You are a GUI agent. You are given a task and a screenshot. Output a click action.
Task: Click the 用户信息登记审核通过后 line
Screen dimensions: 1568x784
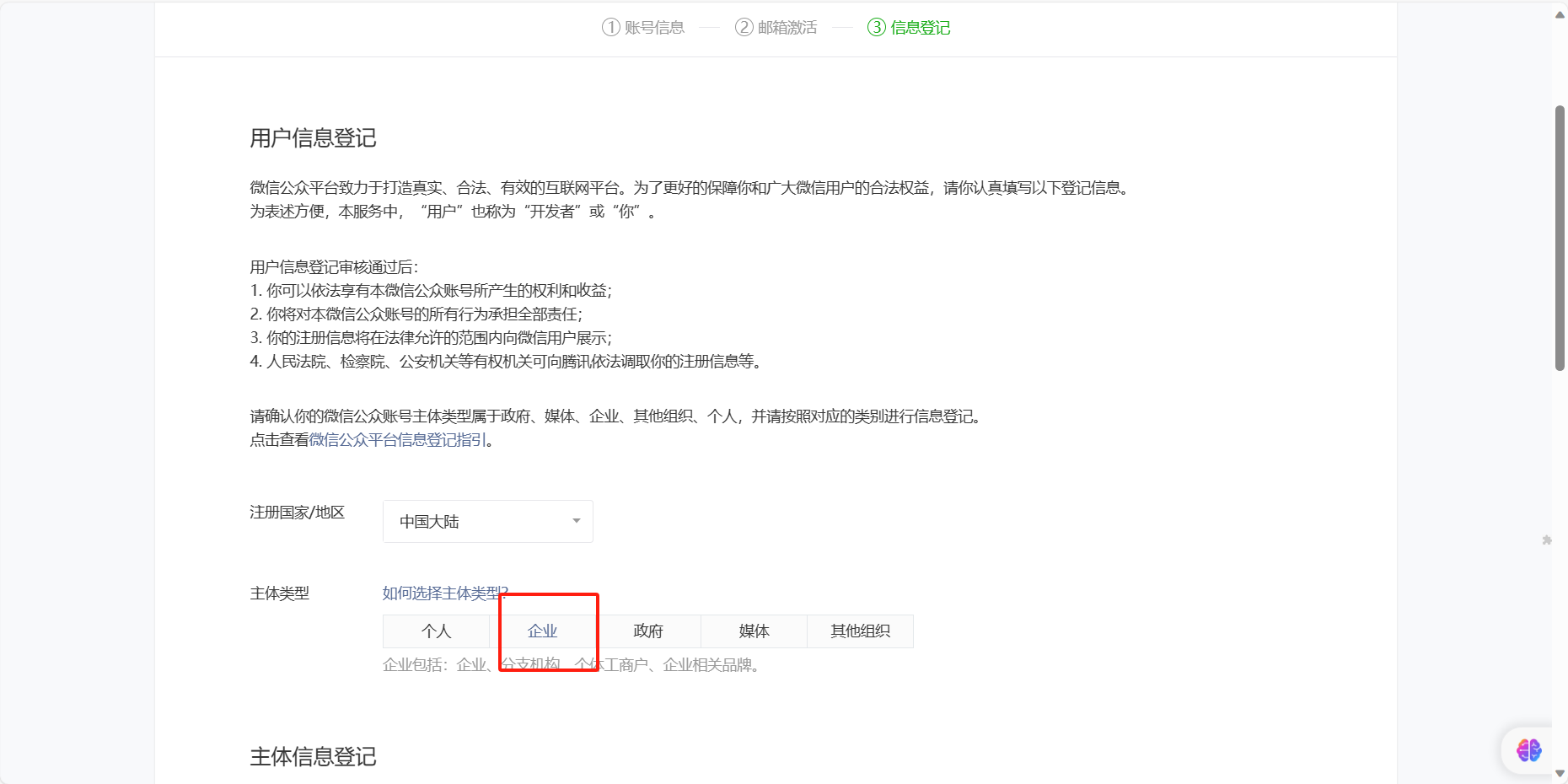(334, 267)
